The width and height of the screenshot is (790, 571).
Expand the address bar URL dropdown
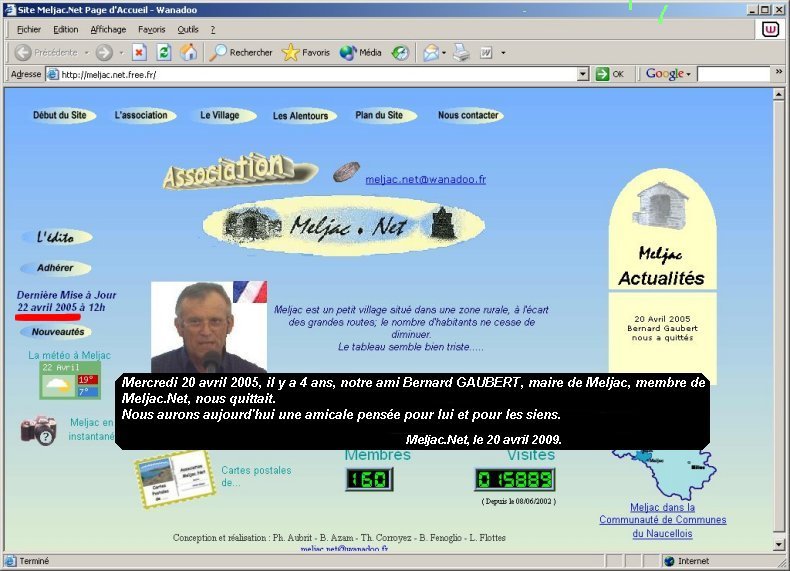583,74
